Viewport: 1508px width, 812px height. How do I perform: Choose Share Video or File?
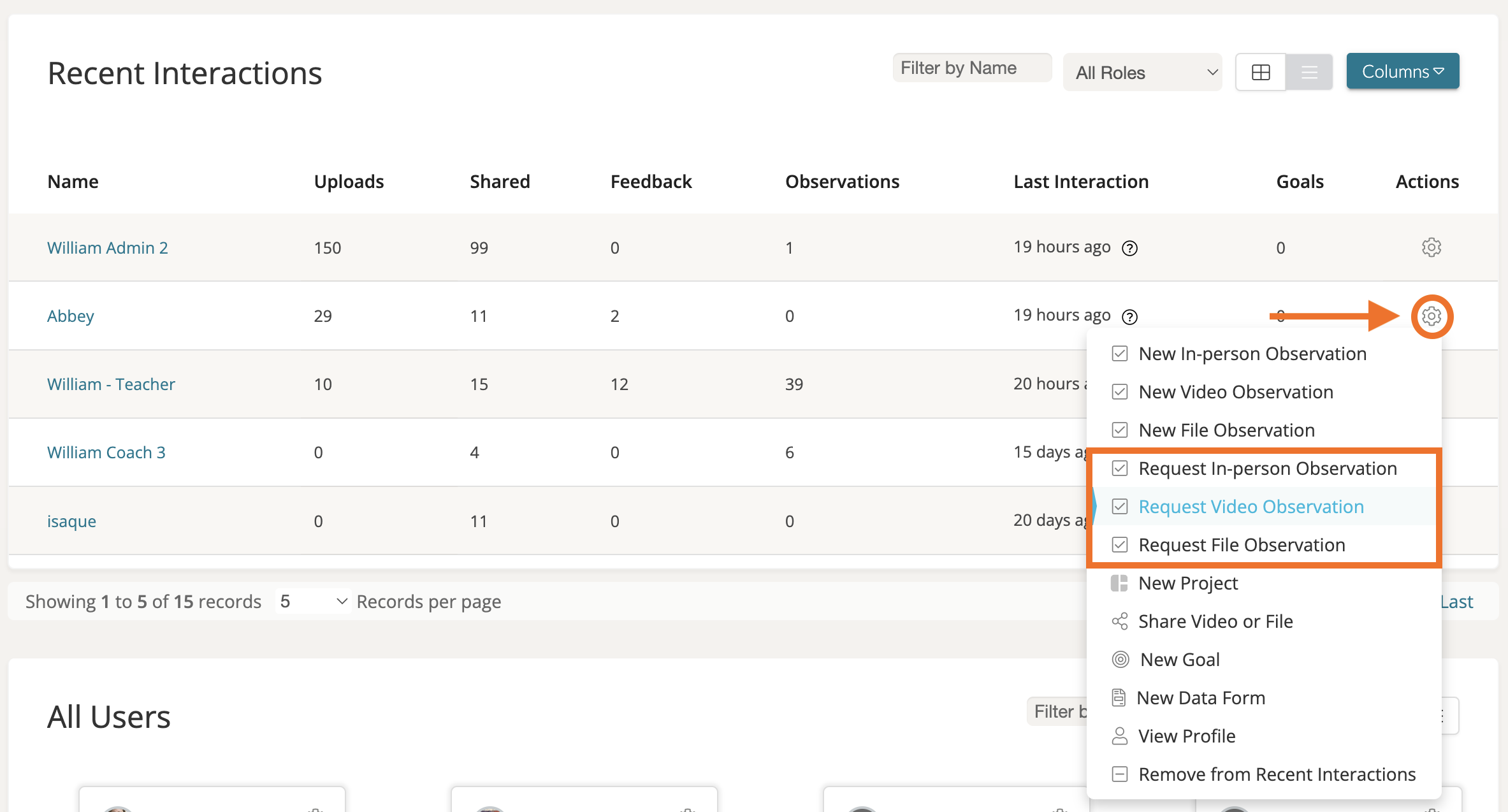tap(1215, 621)
